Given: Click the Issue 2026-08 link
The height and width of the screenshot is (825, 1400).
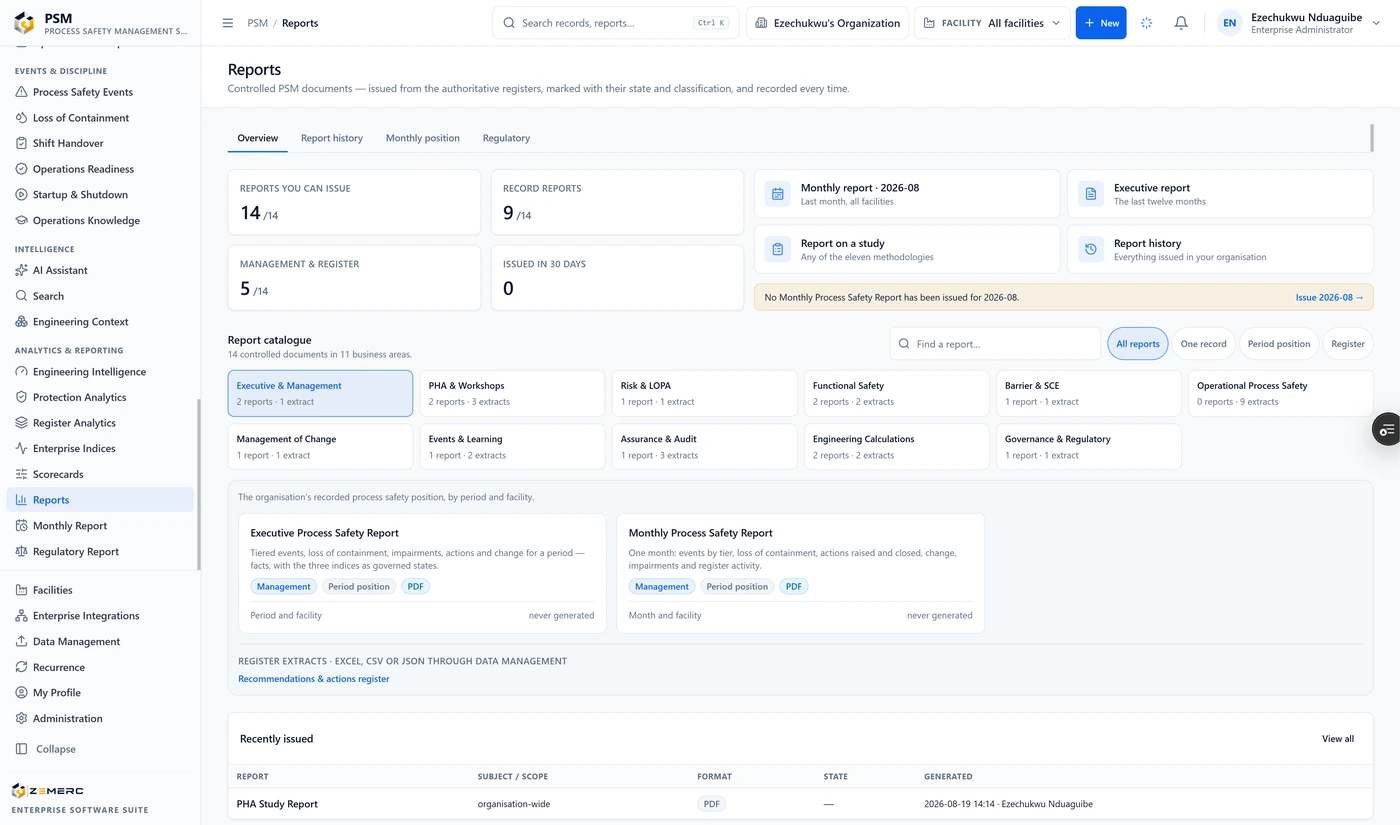Looking at the screenshot, I should point(1330,297).
